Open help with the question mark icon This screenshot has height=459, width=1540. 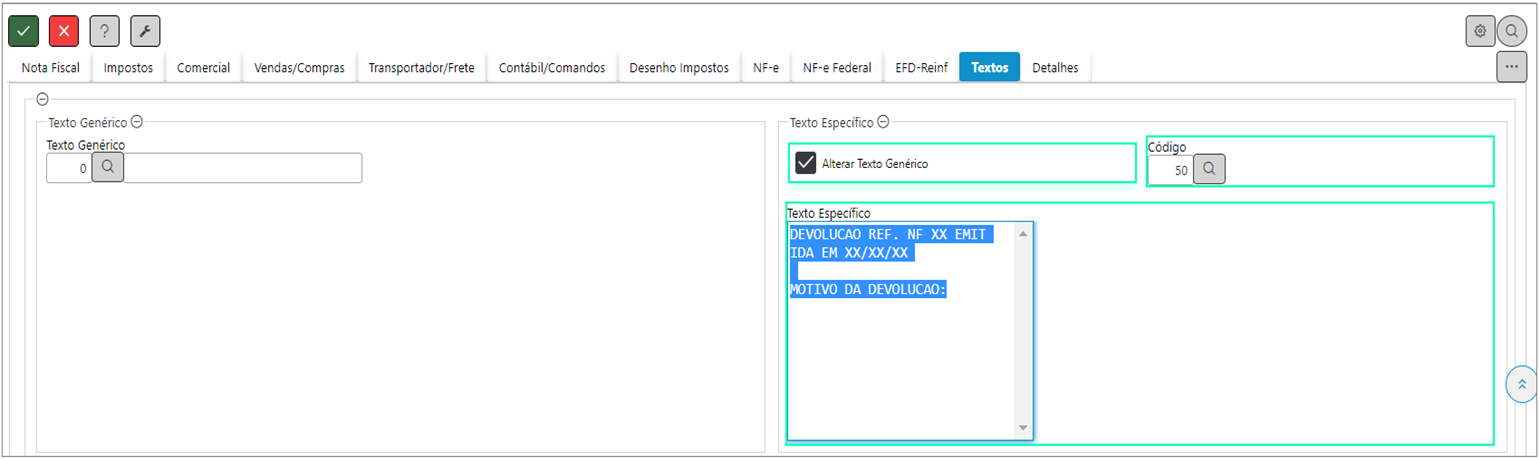[x=105, y=31]
